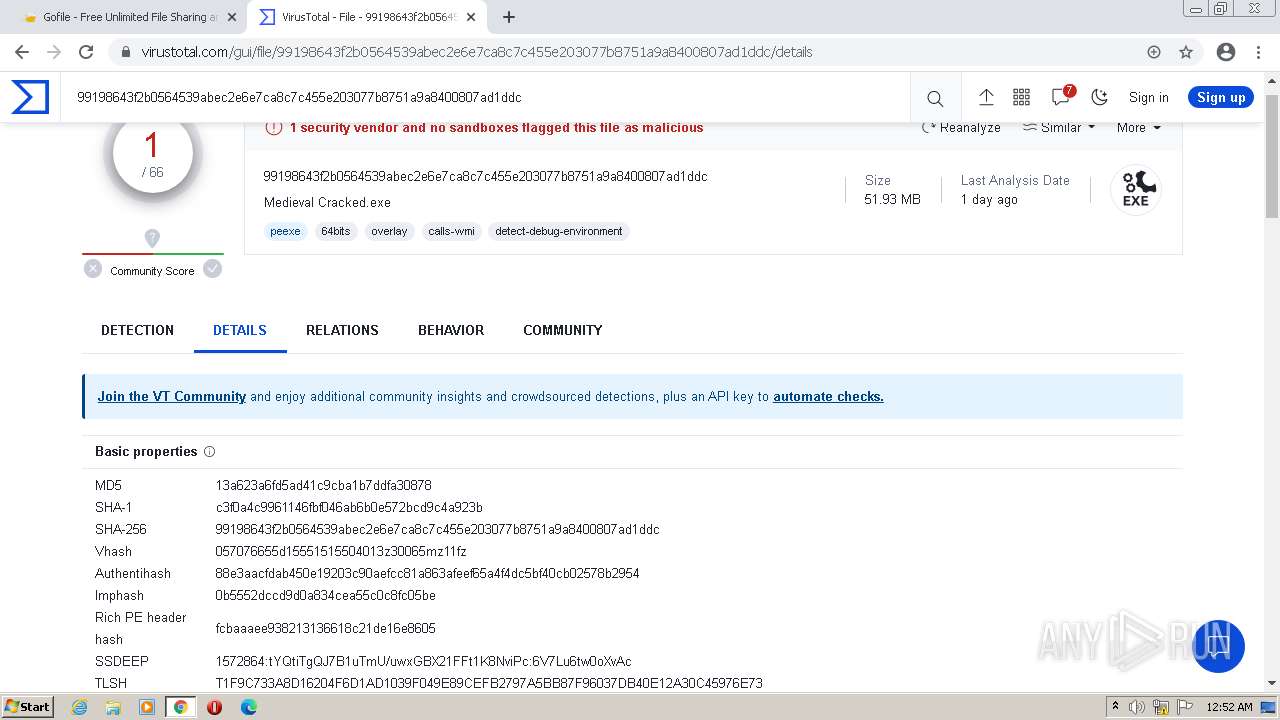
Task: Close the Gofile browser tab
Action: [233, 17]
